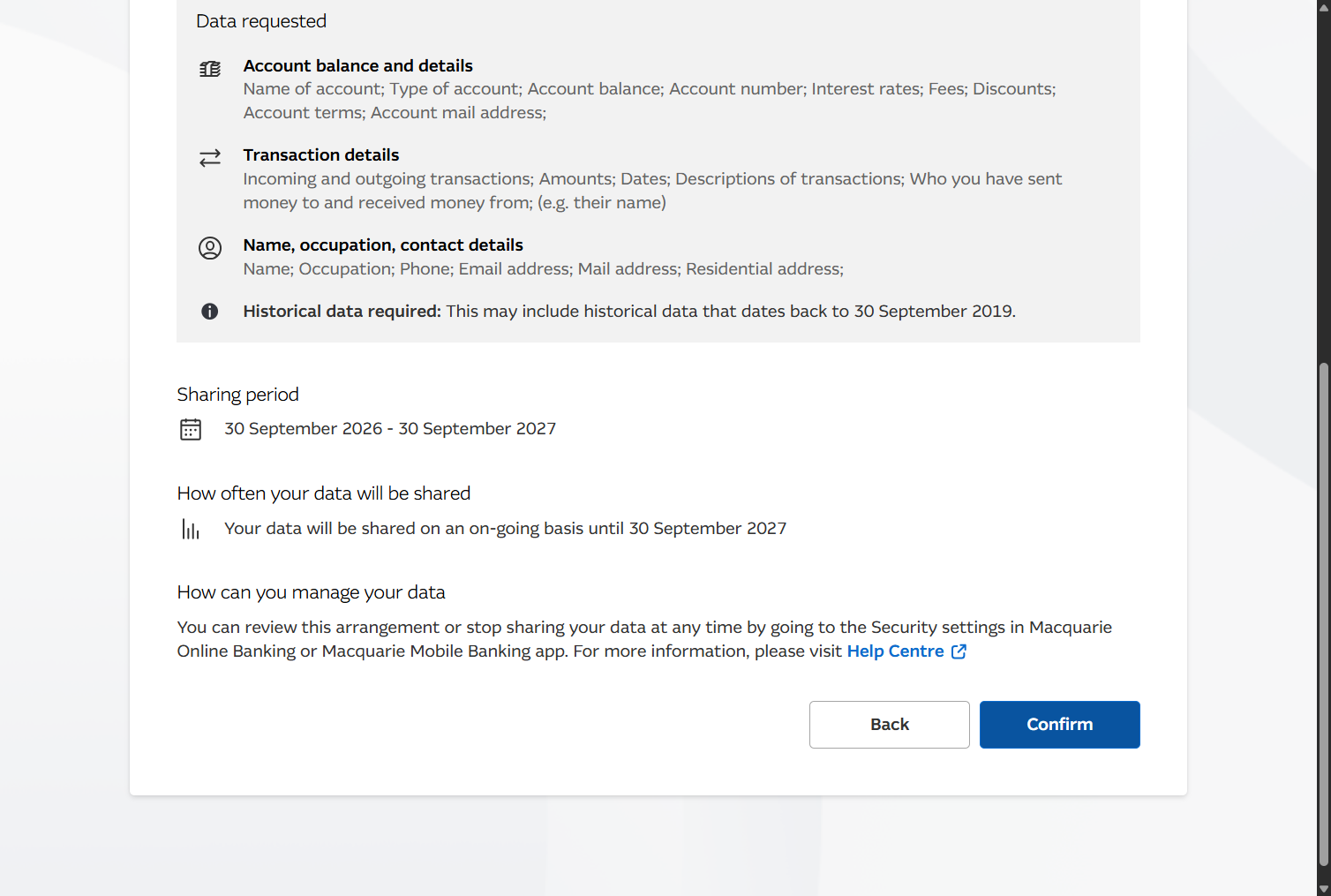The height and width of the screenshot is (896, 1331).
Task: Click the Transaction details arrows icon
Action: (x=210, y=158)
